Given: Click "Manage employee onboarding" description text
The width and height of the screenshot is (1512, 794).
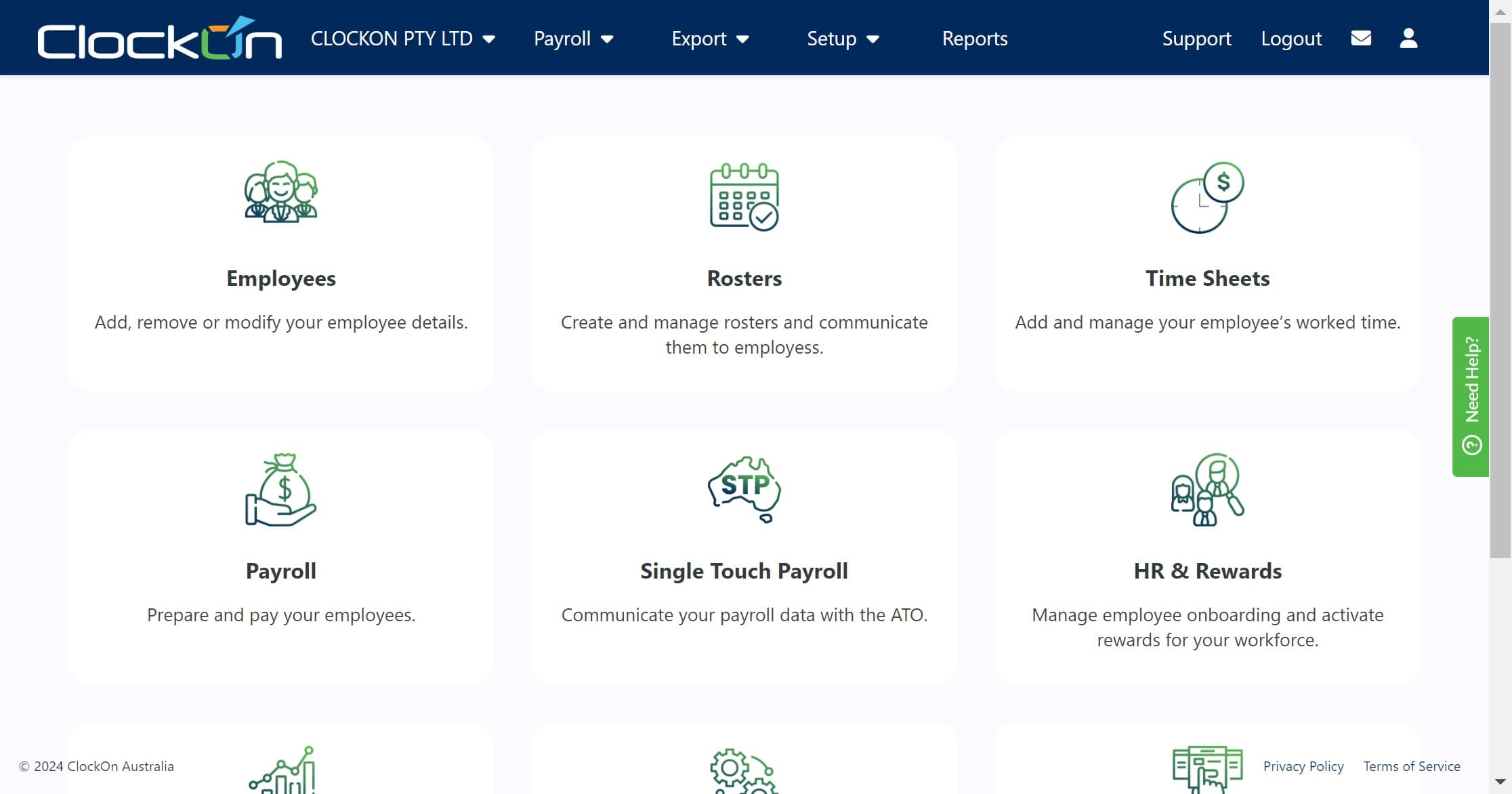Looking at the screenshot, I should [x=1208, y=627].
